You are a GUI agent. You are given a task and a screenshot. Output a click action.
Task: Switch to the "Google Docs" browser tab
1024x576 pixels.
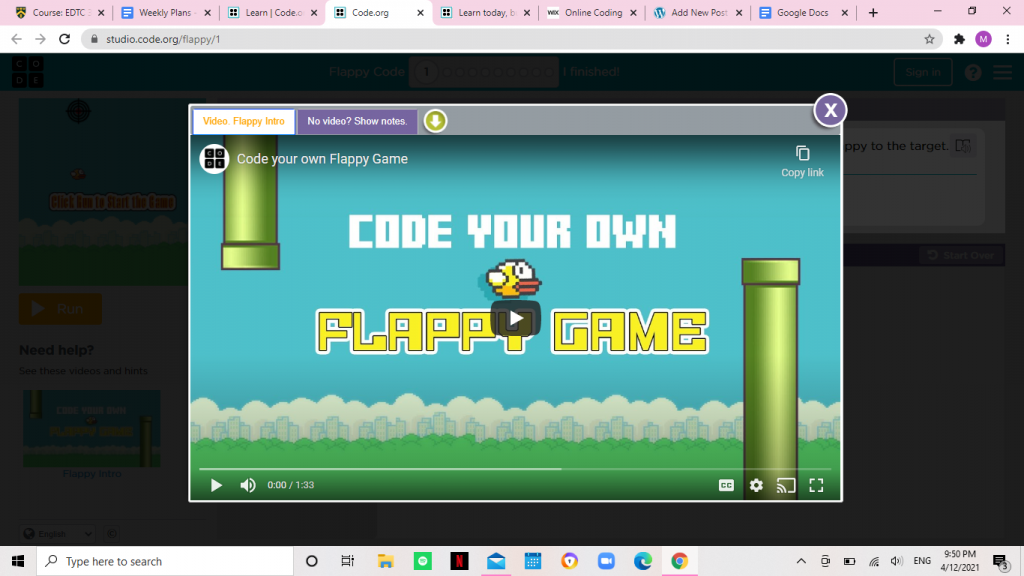(803, 13)
